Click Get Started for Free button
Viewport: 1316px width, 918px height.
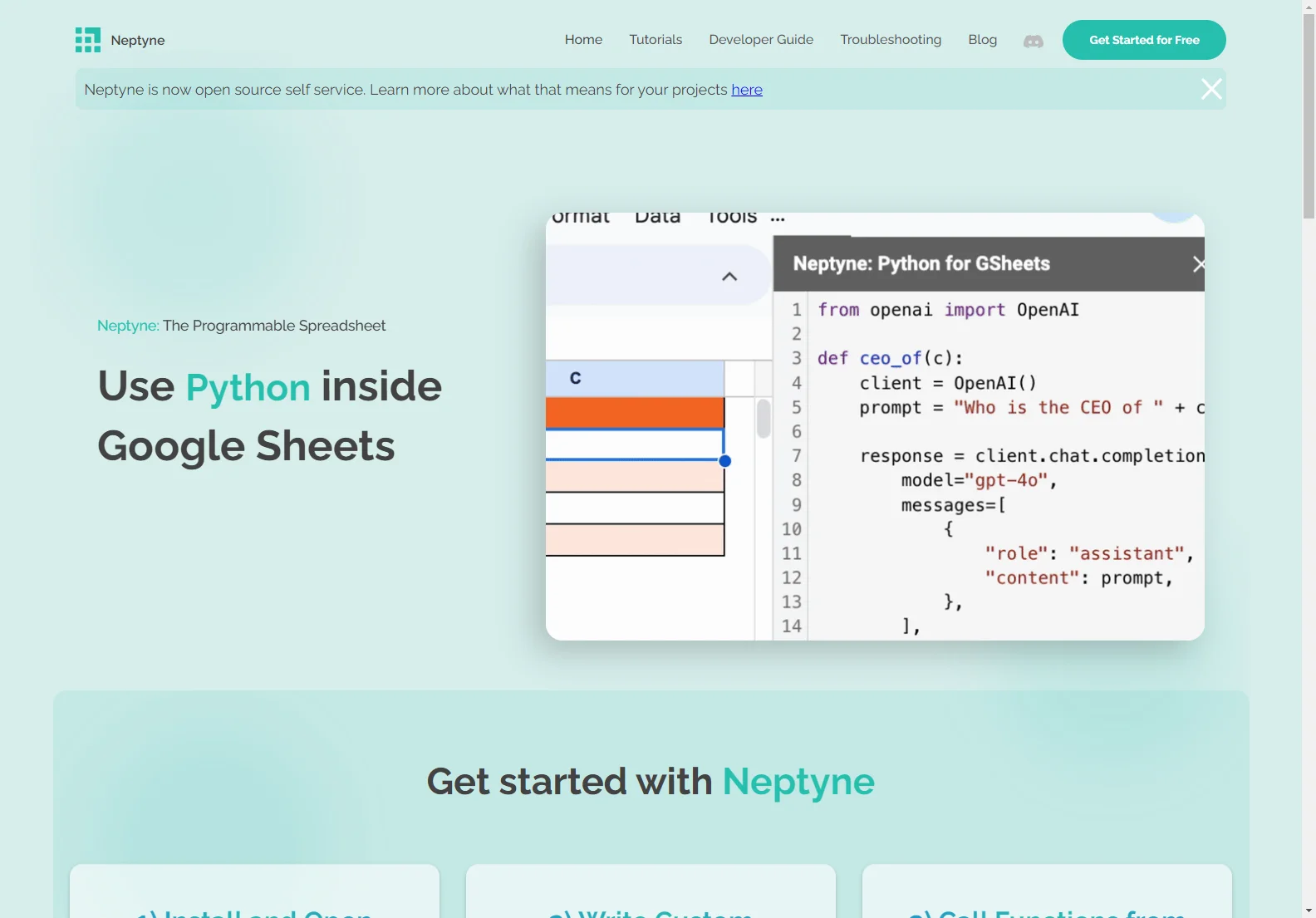[x=1144, y=40]
